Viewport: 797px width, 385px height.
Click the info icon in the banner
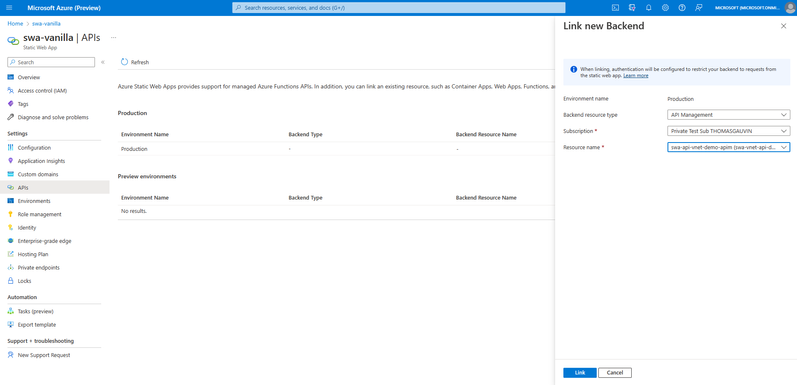(573, 69)
